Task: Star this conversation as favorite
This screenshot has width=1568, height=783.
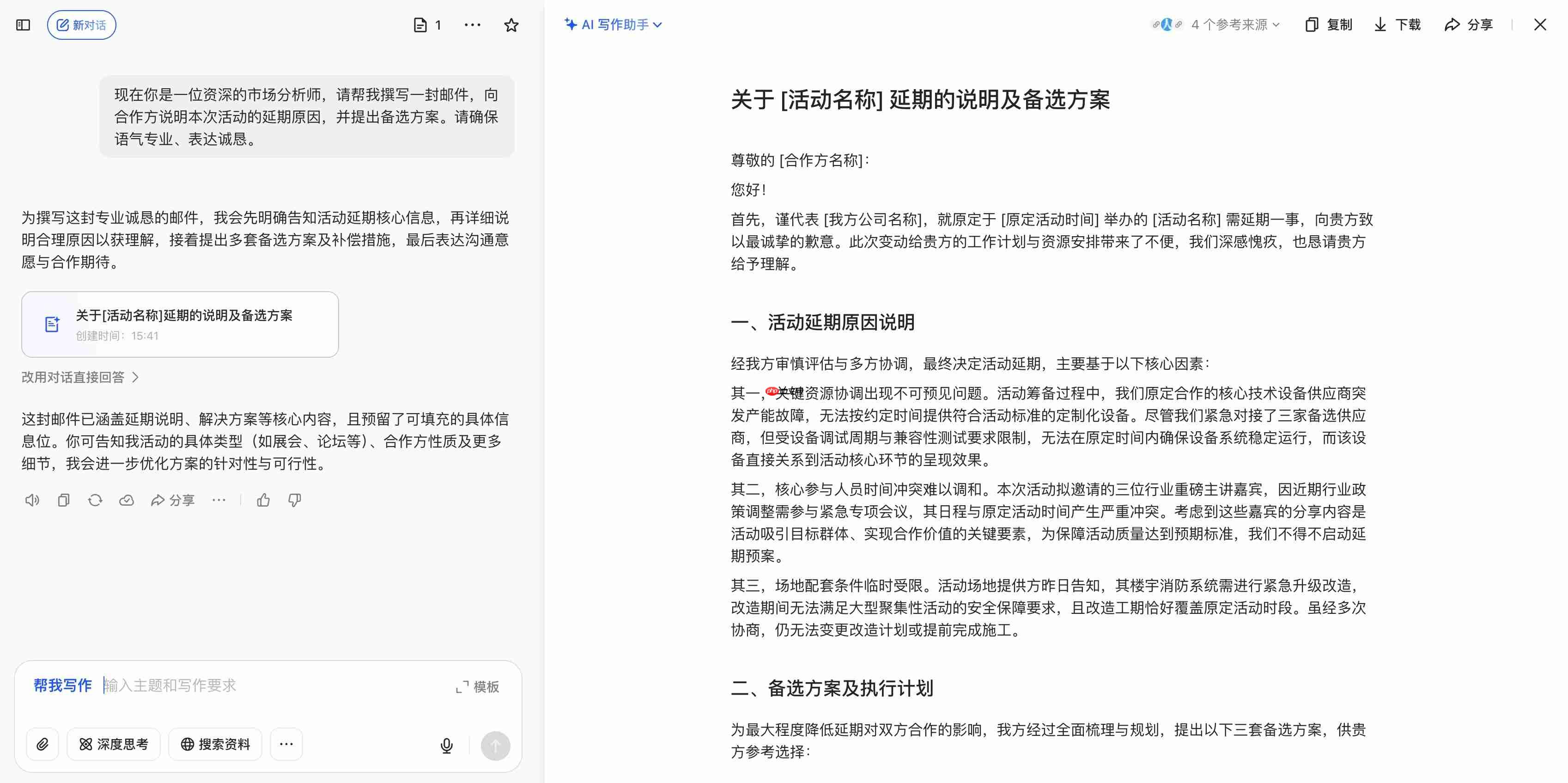Action: (x=511, y=25)
